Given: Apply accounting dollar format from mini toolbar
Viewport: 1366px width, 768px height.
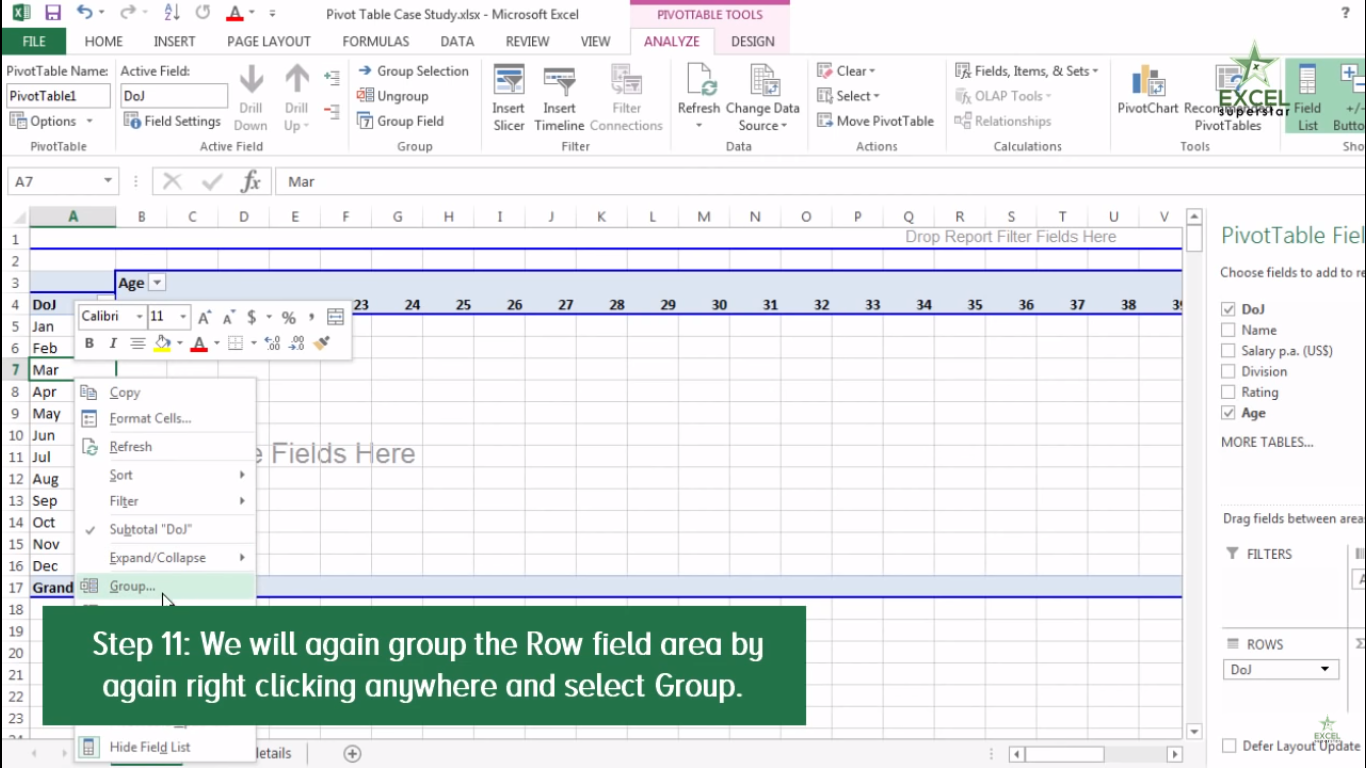Looking at the screenshot, I should (x=252, y=317).
